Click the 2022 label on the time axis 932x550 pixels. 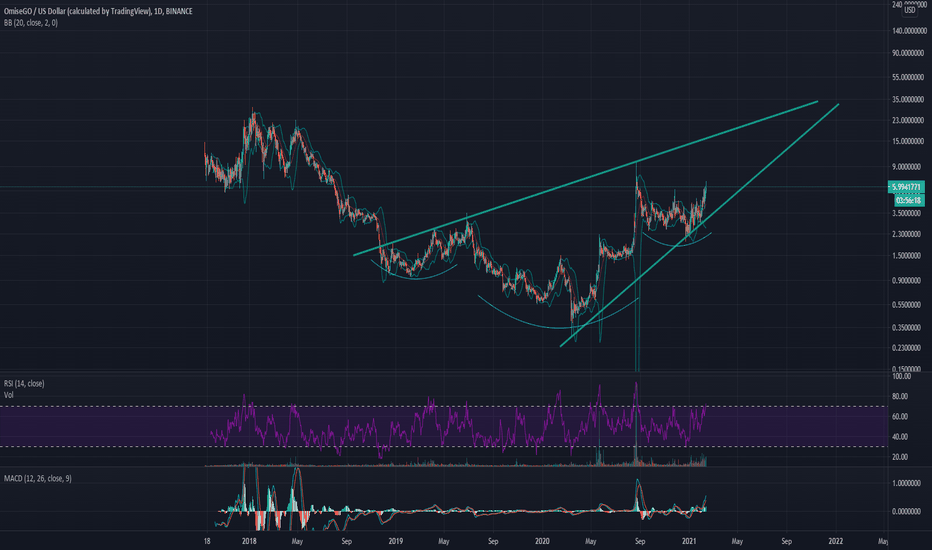click(x=836, y=541)
